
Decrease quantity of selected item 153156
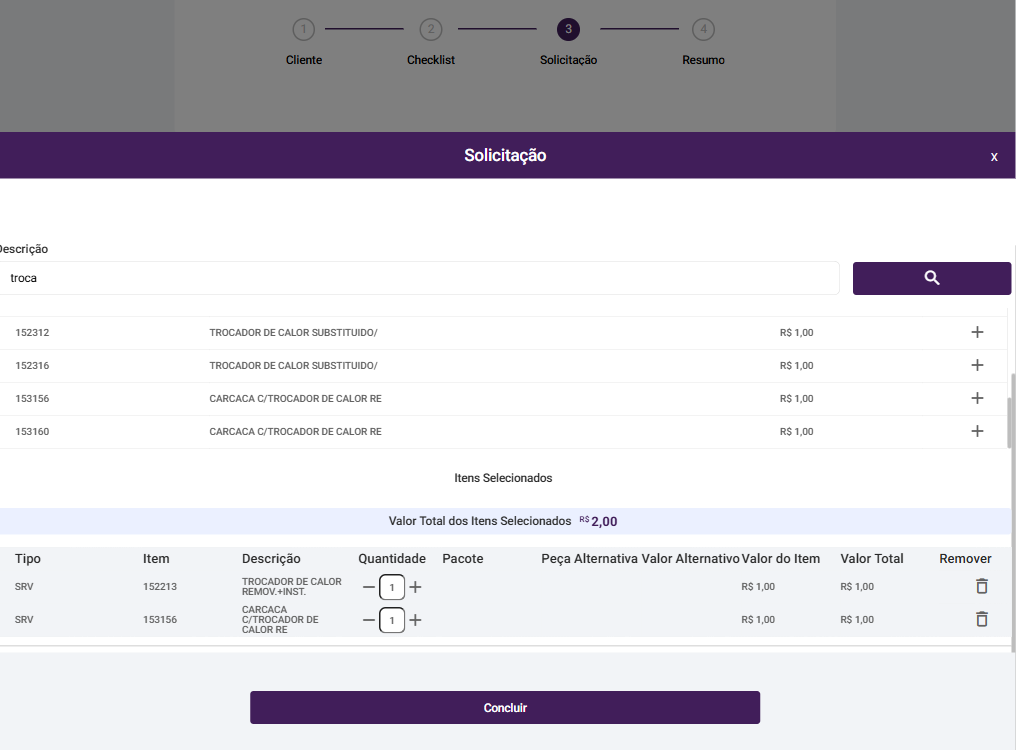coord(369,620)
